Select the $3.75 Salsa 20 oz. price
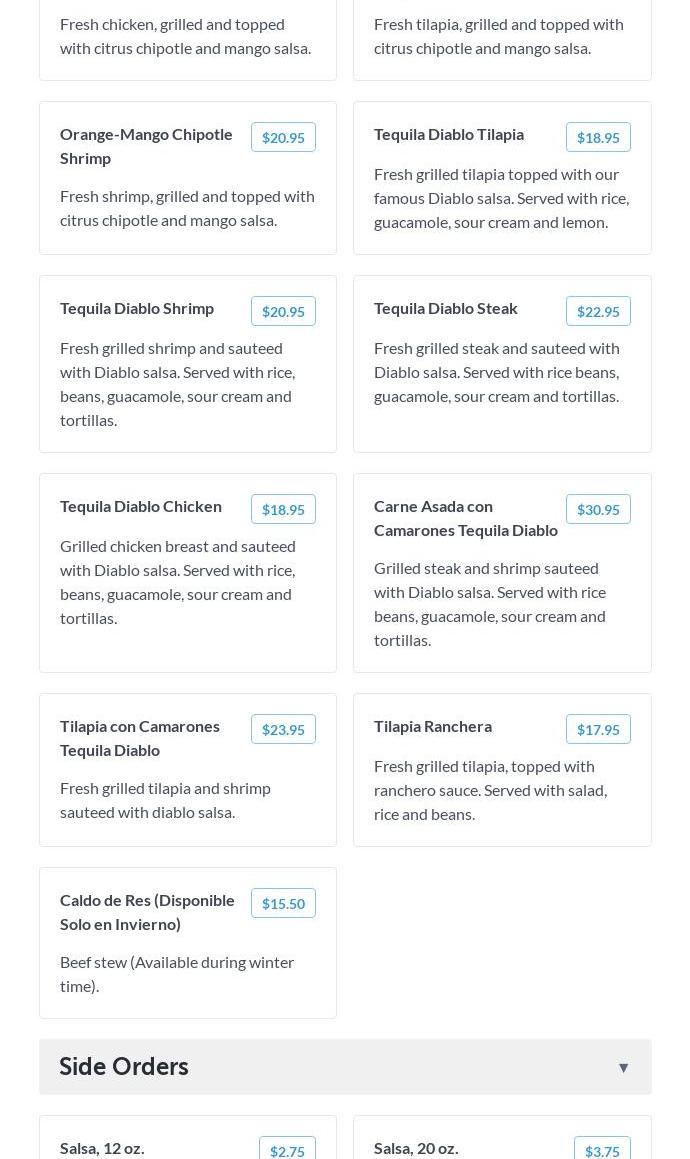Viewport: 690px width, 1159px height. [602, 1151]
